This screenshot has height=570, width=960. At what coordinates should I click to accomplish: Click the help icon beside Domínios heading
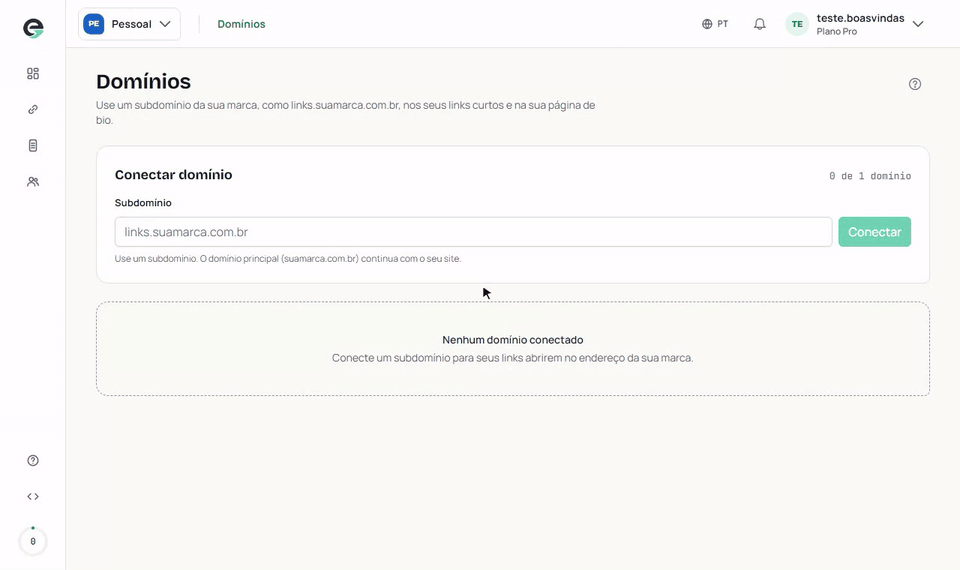tap(915, 84)
